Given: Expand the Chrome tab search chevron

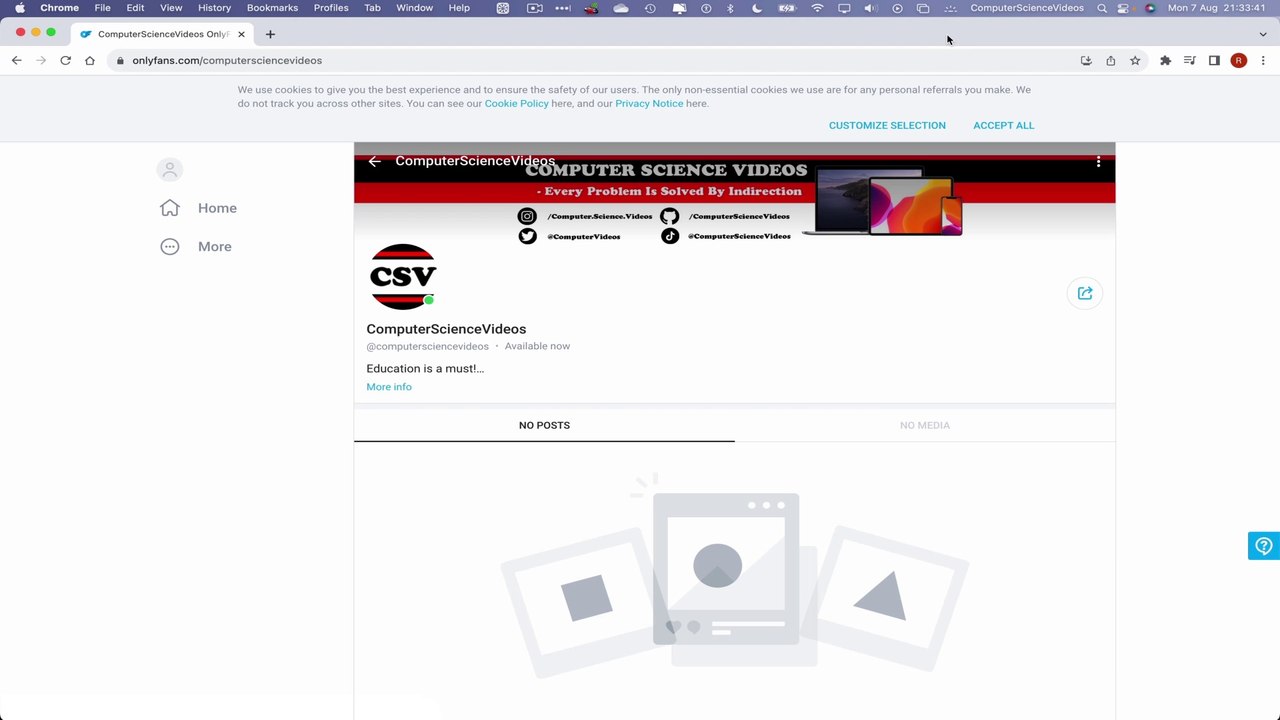Looking at the screenshot, I should pos(1263,34).
